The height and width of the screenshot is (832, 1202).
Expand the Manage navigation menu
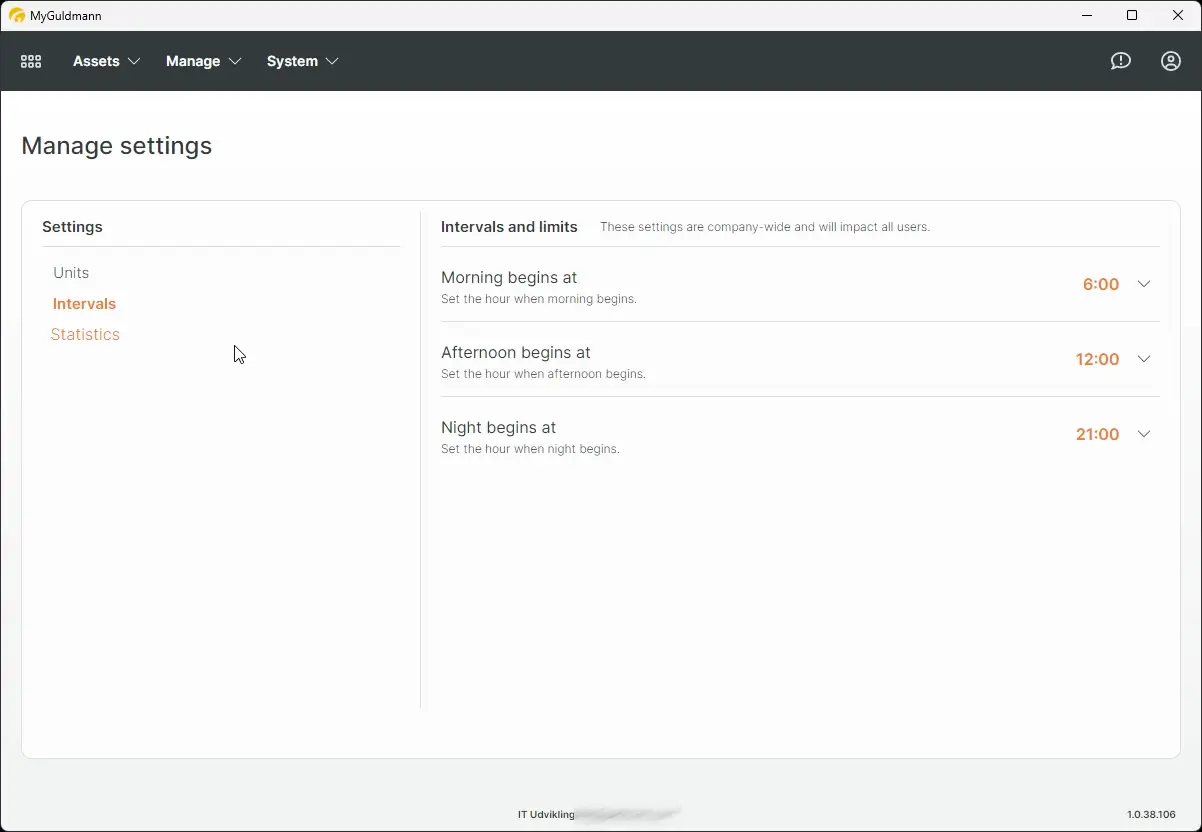[x=203, y=61]
